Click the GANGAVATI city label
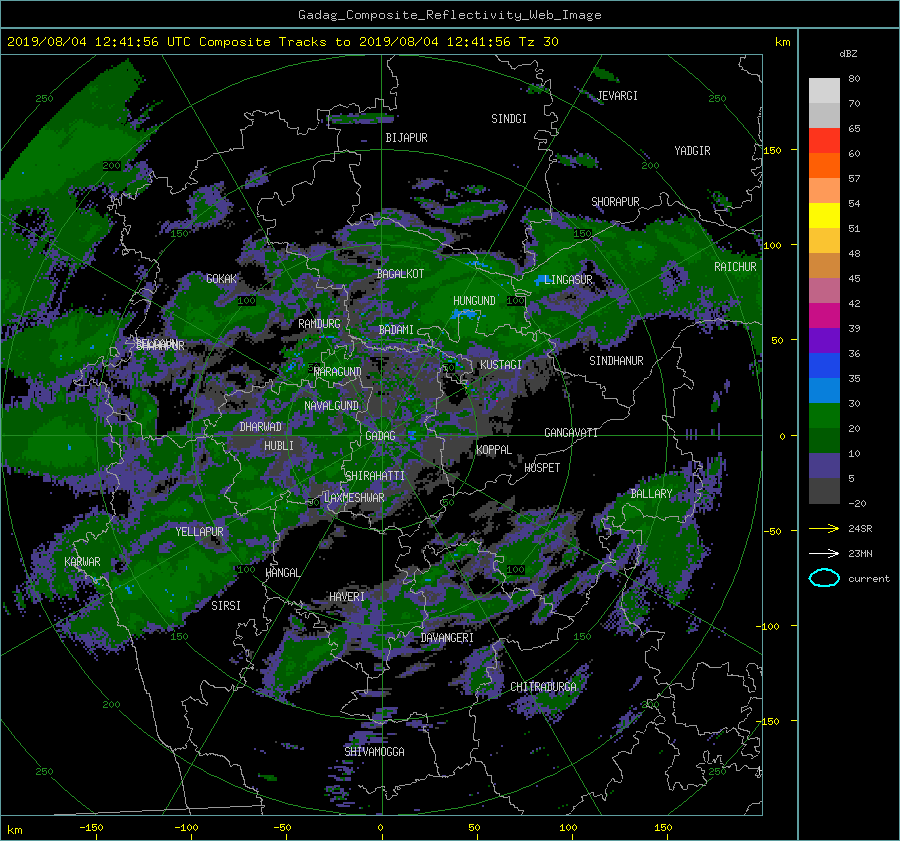This screenshot has width=900, height=841. (x=571, y=432)
